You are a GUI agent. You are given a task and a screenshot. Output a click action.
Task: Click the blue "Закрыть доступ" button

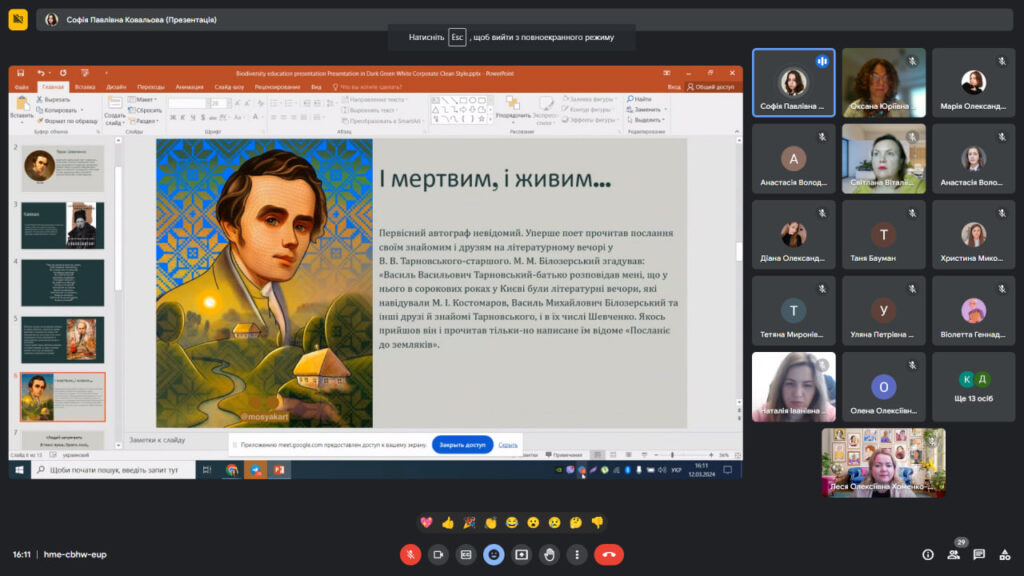[462, 445]
